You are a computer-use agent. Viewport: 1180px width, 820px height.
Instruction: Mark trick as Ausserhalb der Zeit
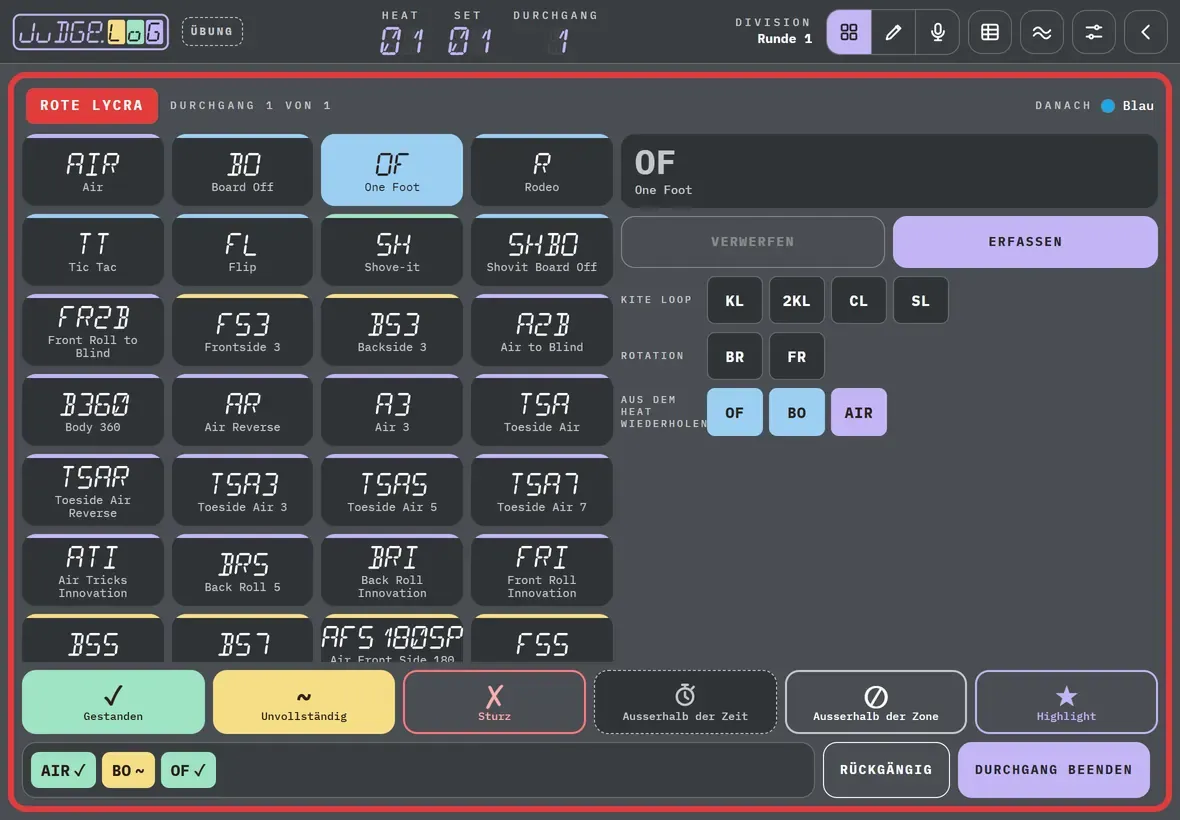click(x=685, y=702)
